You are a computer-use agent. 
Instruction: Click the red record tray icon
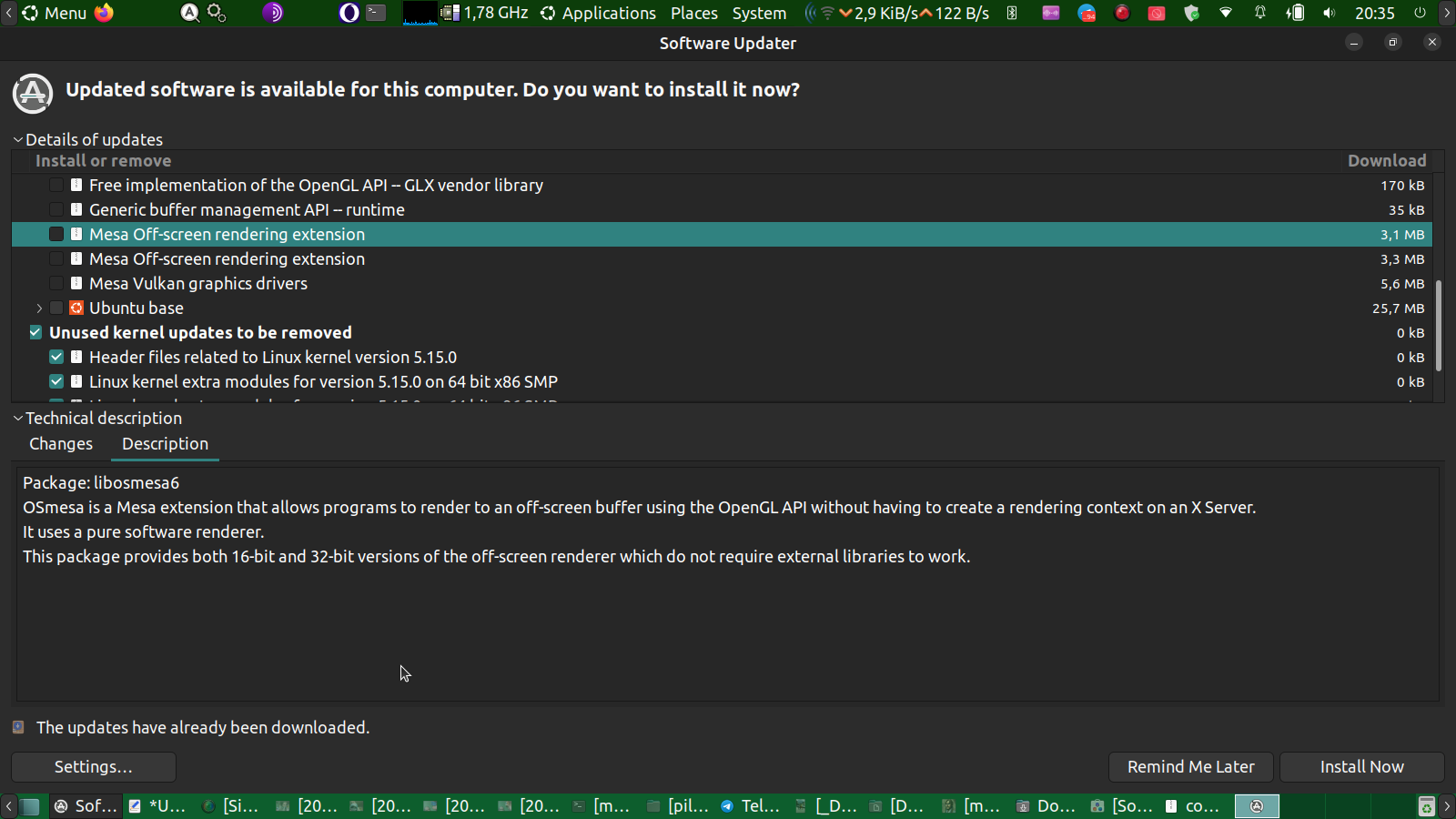[x=1122, y=13]
